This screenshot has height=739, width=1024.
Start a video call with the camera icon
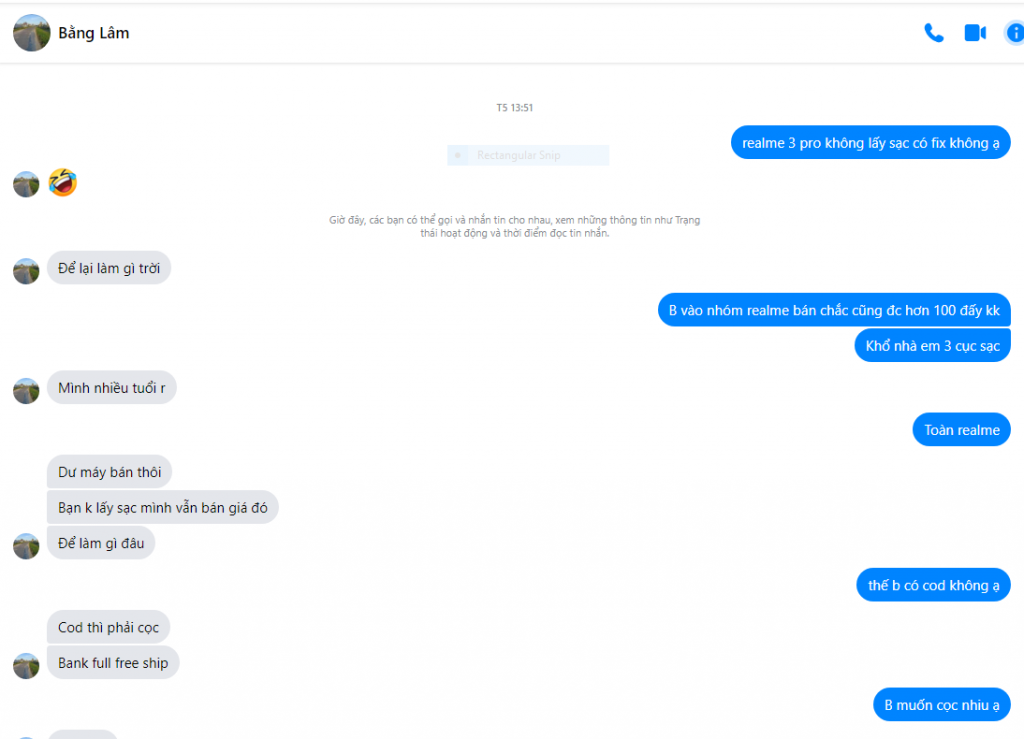[x=975, y=33]
